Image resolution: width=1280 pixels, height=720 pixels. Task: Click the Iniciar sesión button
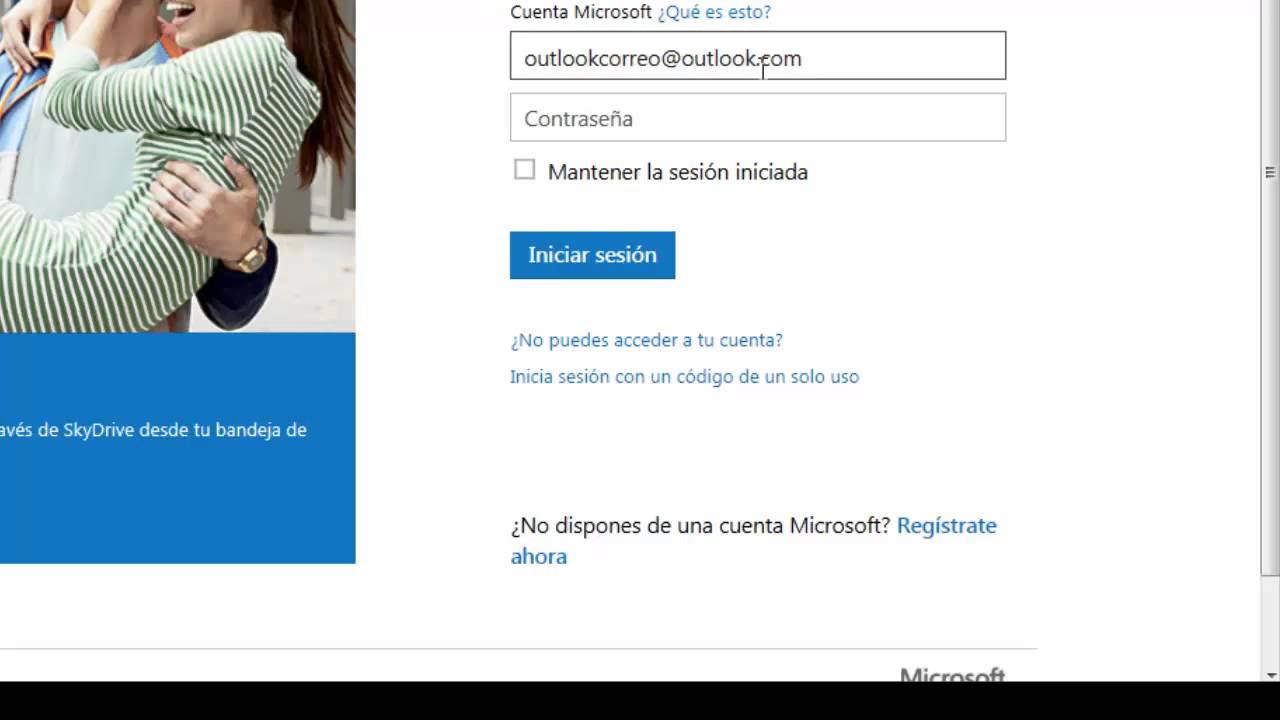592,255
